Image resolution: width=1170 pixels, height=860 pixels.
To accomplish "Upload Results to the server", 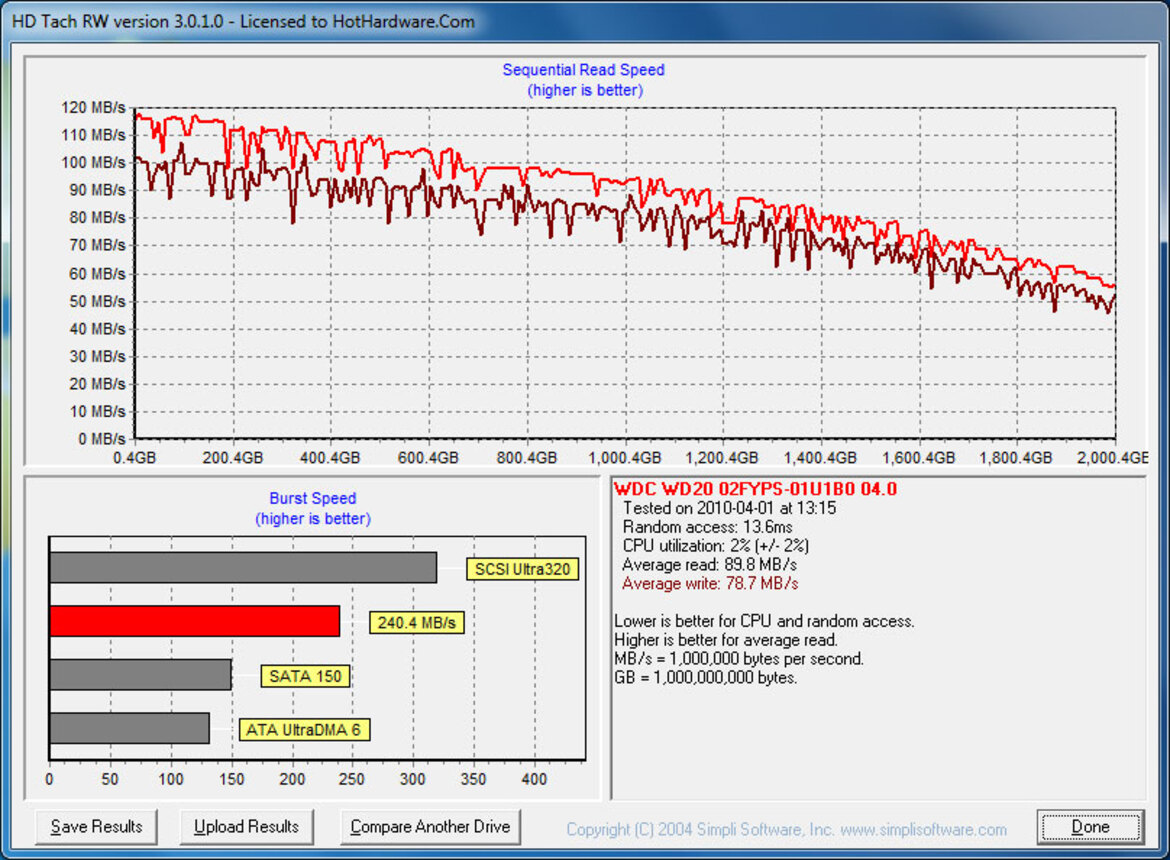I will coord(246,827).
